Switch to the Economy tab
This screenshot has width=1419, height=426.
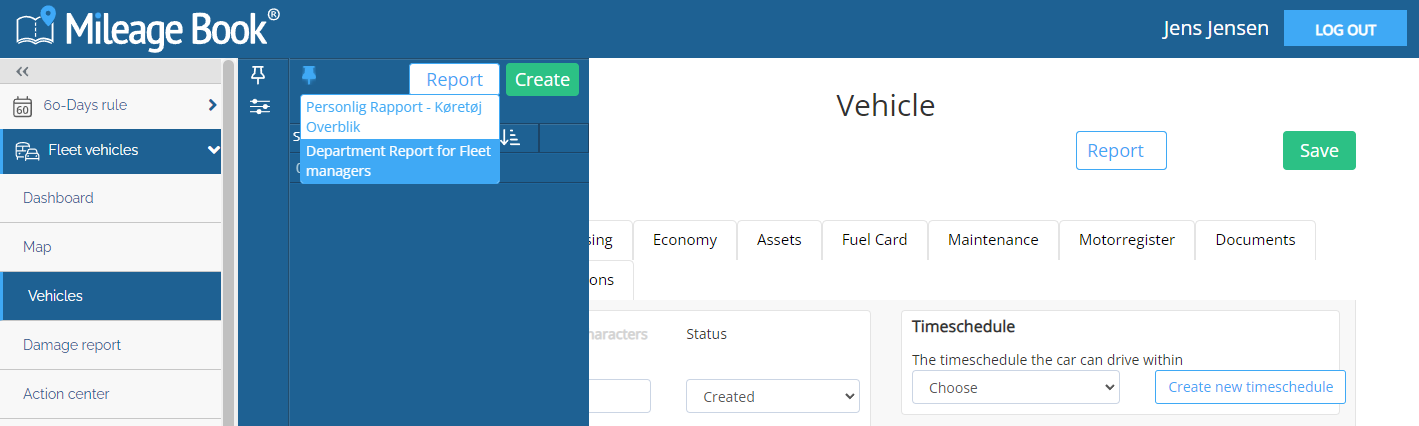point(685,240)
